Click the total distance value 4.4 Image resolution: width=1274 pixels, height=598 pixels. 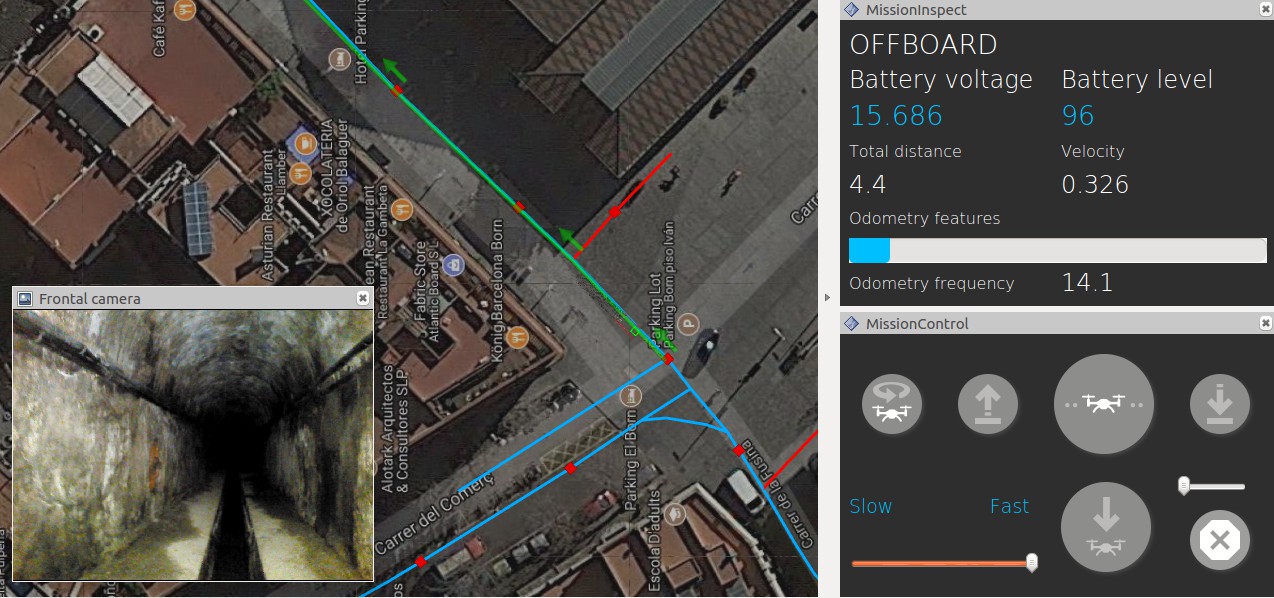867,184
